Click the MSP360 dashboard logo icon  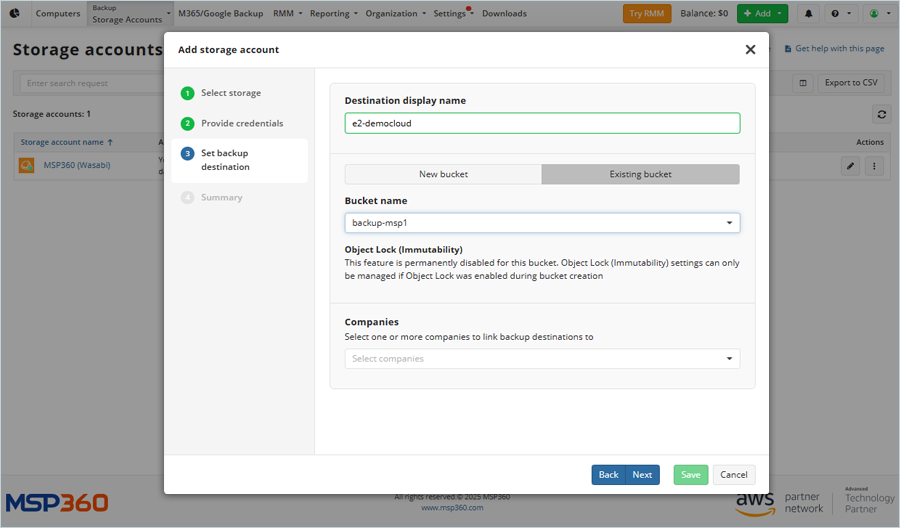coord(15,14)
